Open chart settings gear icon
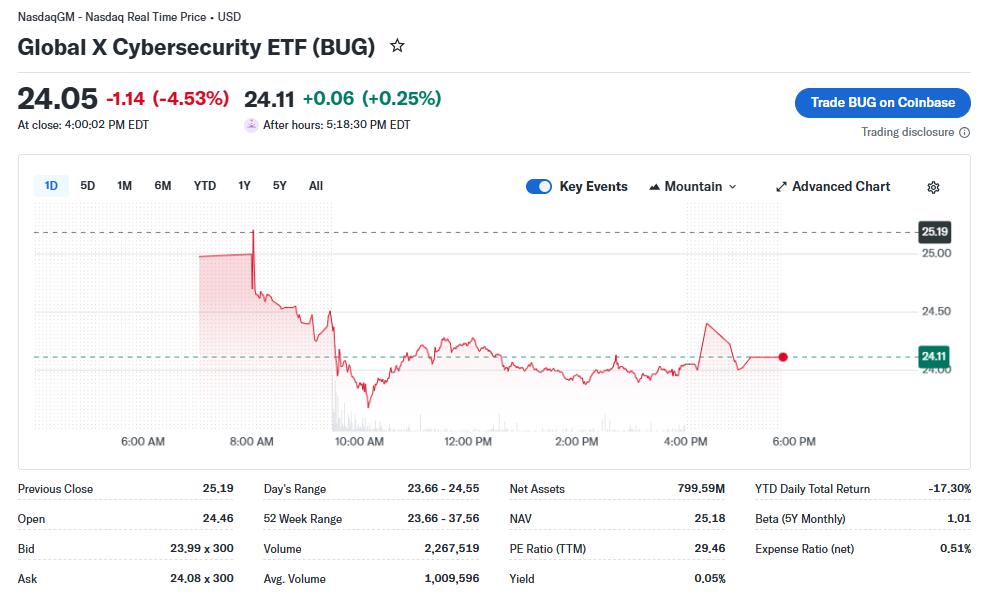The width and height of the screenshot is (985, 596). pos(933,187)
